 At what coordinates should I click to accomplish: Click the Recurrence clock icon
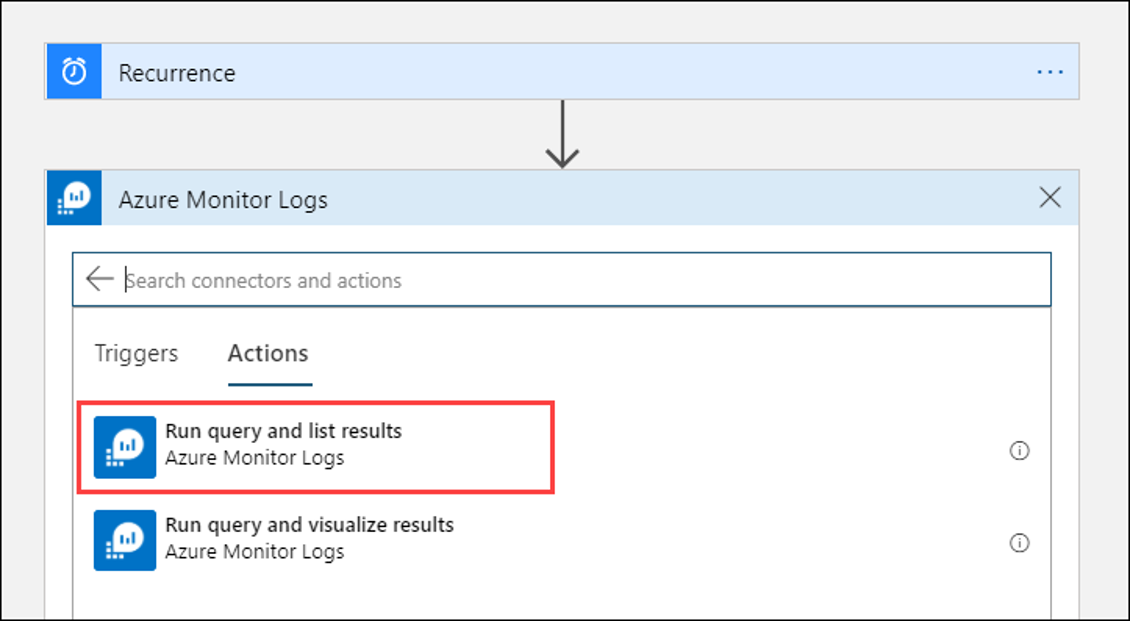tap(74, 71)
